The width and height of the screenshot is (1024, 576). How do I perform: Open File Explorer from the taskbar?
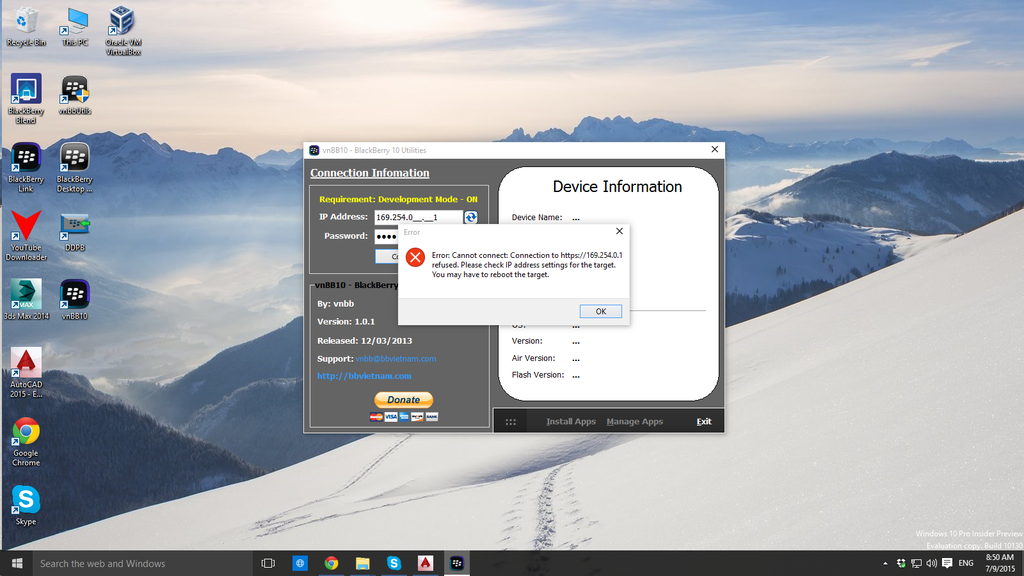pos(362,563)
